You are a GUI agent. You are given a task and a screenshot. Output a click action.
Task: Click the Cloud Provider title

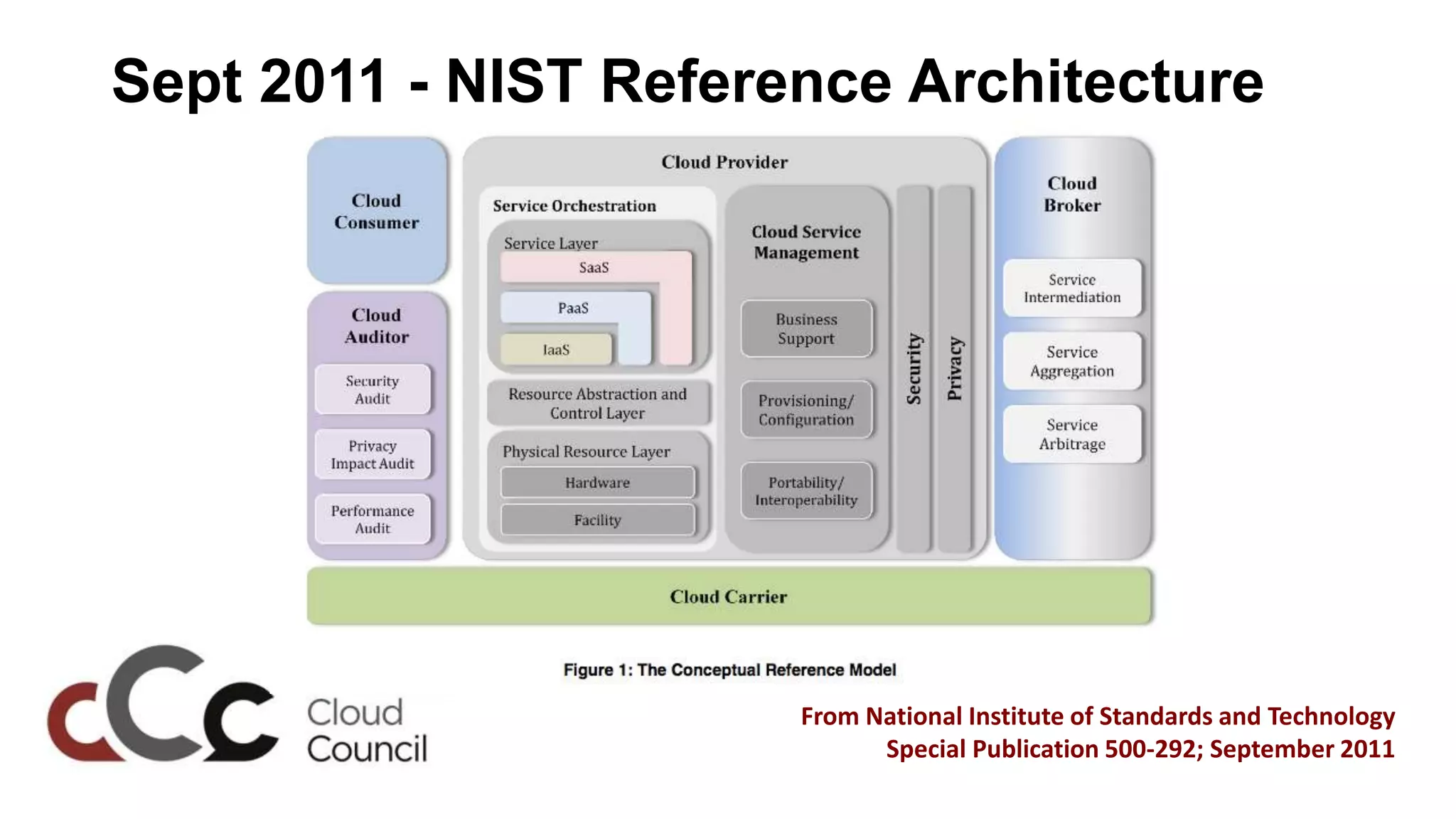pyautogui.click(x=724, y=162)
